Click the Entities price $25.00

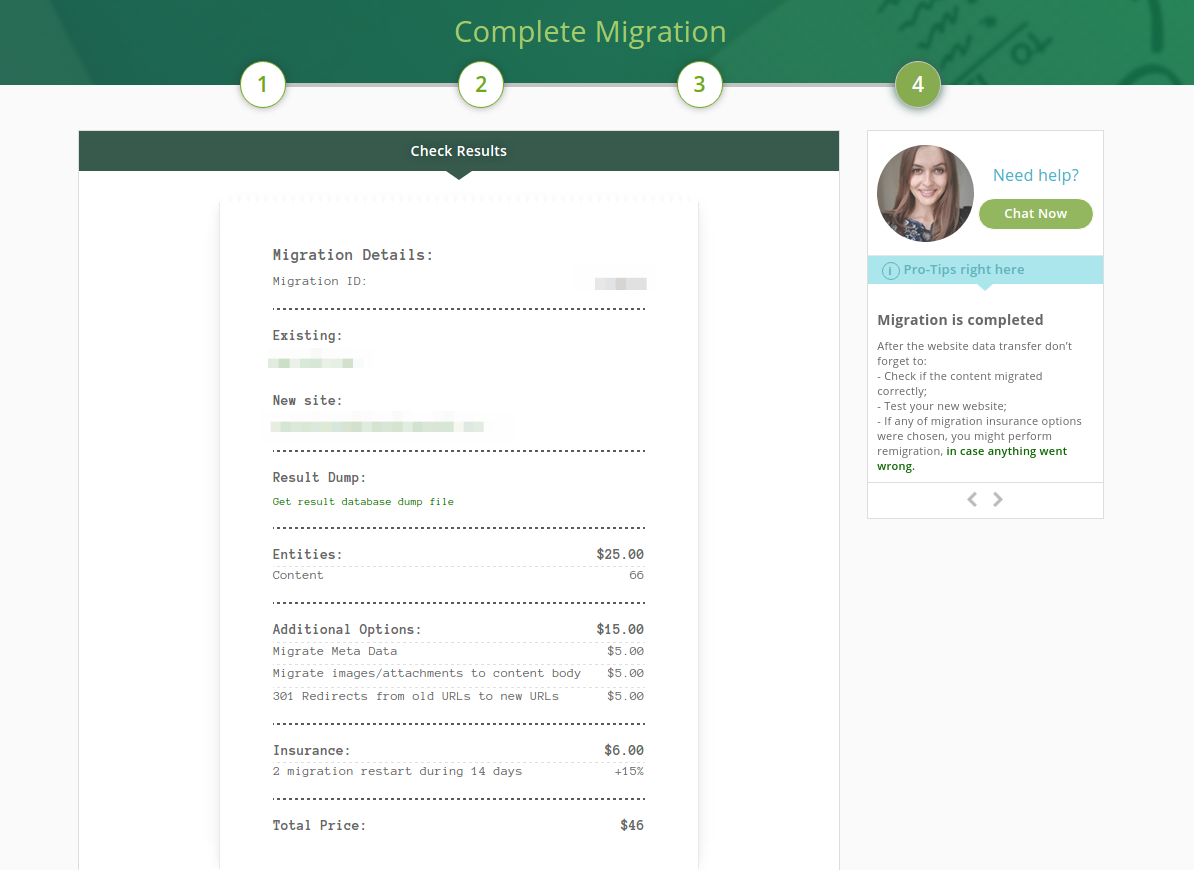(620, 555)
